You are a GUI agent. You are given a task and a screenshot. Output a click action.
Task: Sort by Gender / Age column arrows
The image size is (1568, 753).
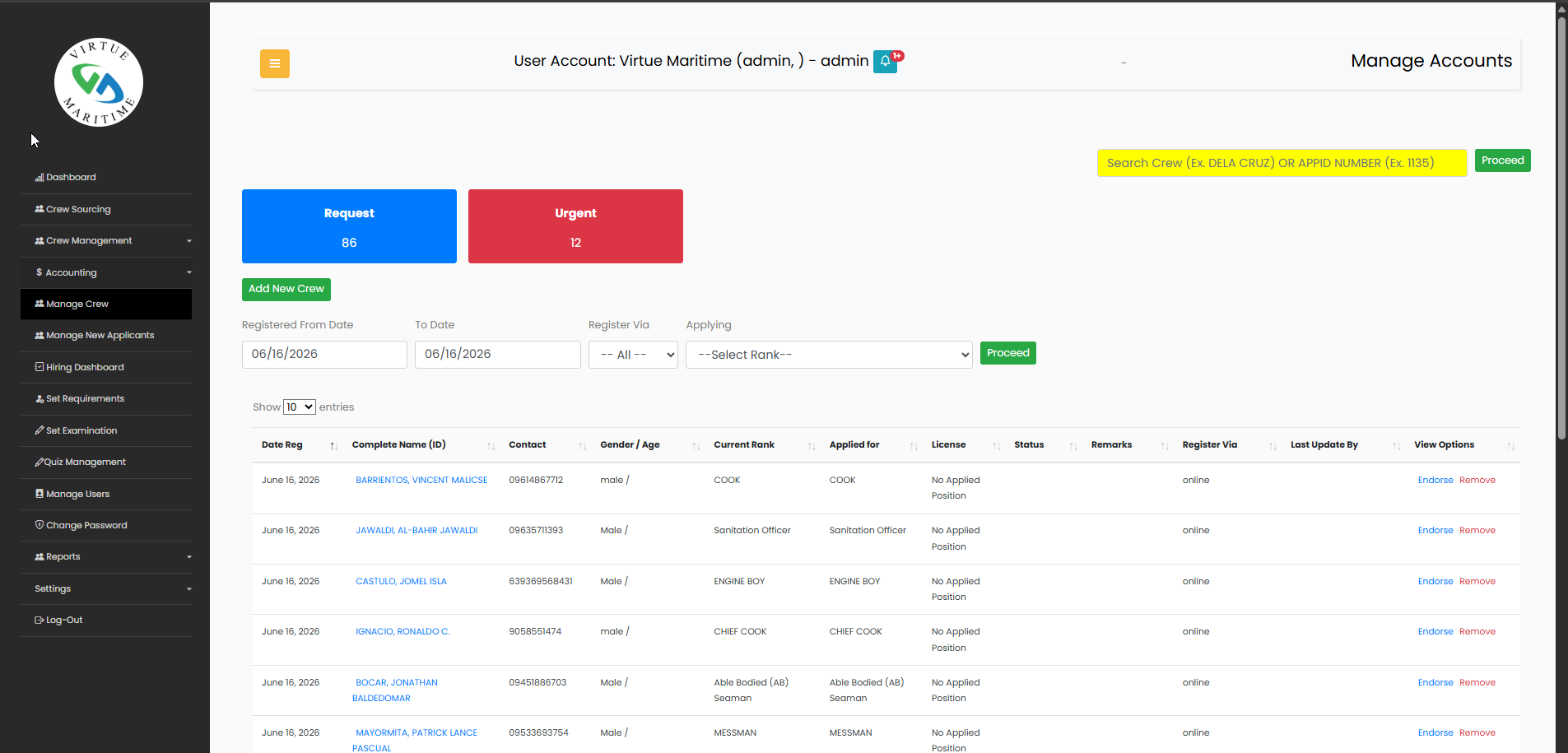coord(696,445)
